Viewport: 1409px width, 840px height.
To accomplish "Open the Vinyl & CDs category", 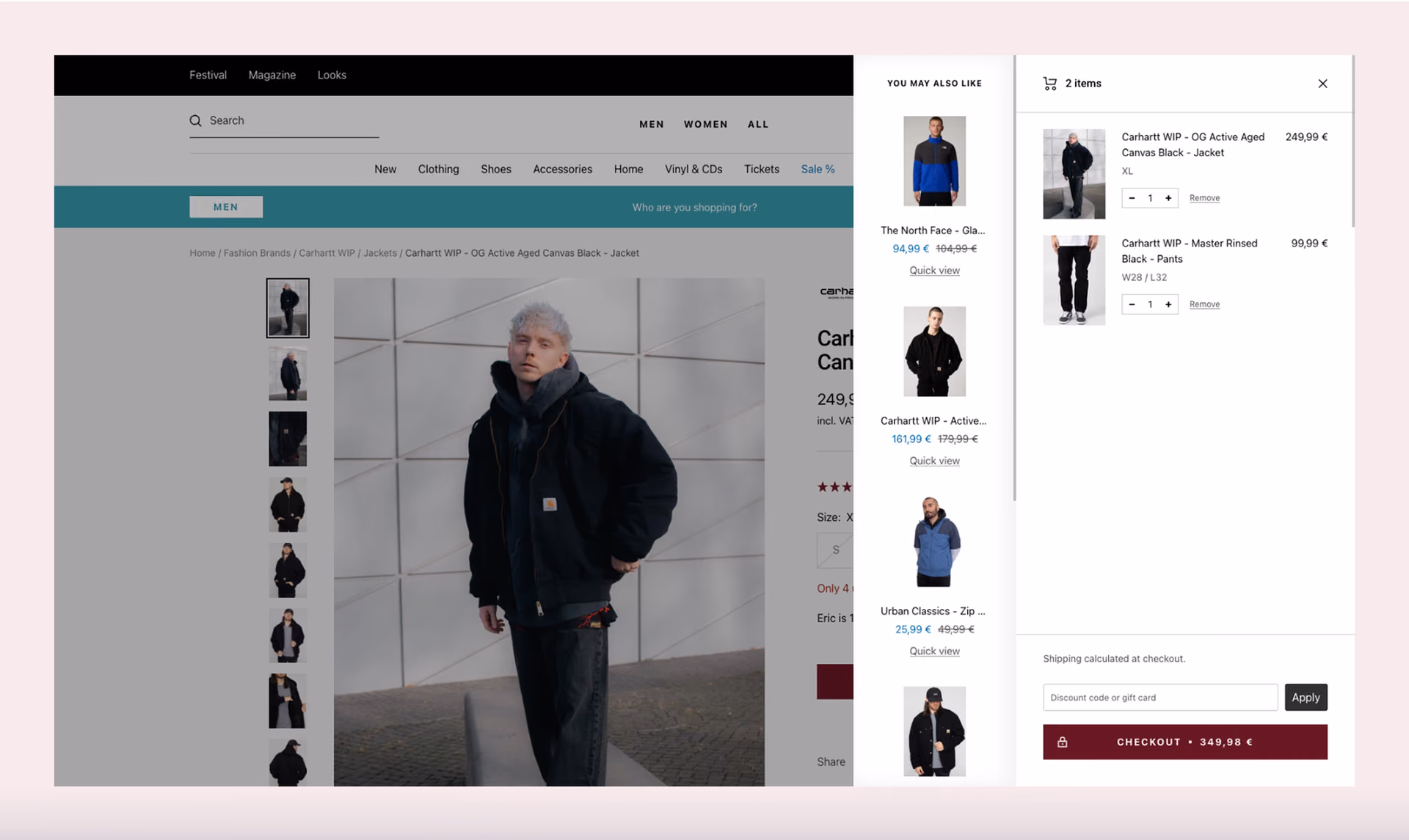I will (693, 169).
